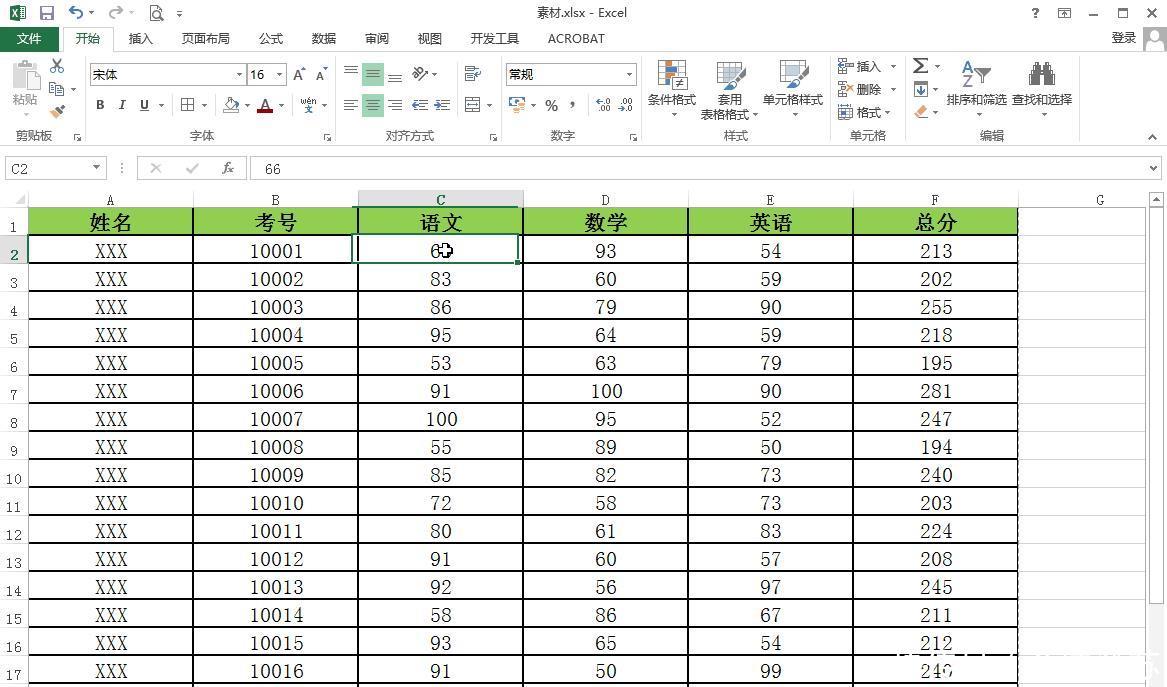Open the 文件 file menu button

coord(29,39)
